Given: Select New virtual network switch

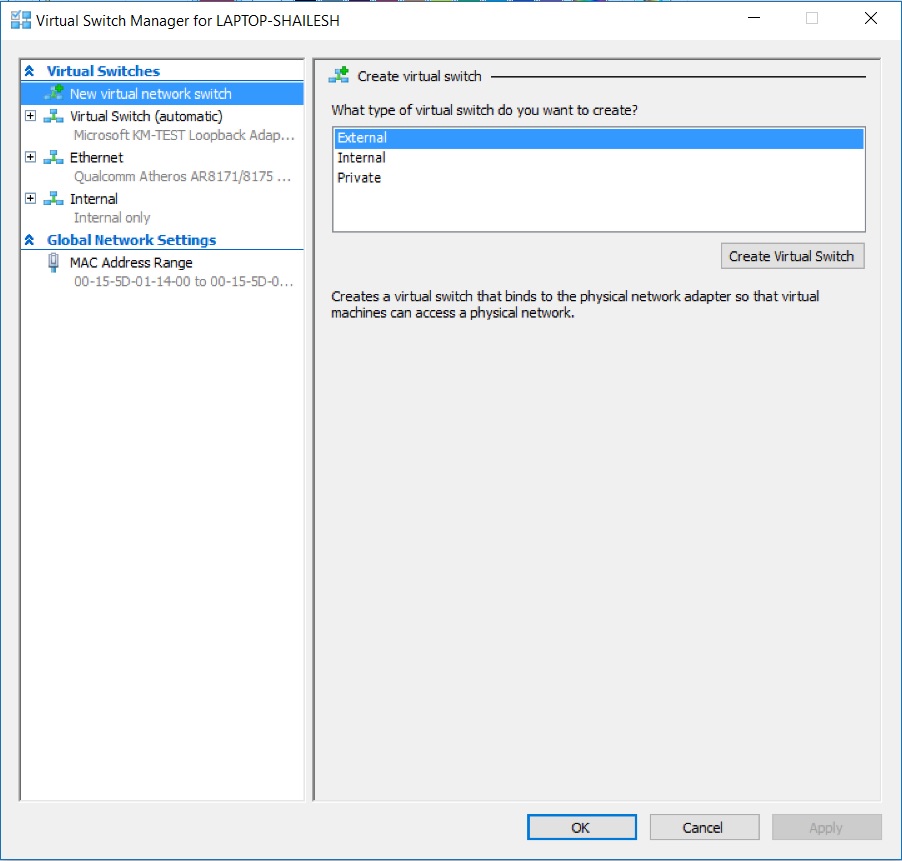Looking at the screenshot, I should click(x=162, y=93).
